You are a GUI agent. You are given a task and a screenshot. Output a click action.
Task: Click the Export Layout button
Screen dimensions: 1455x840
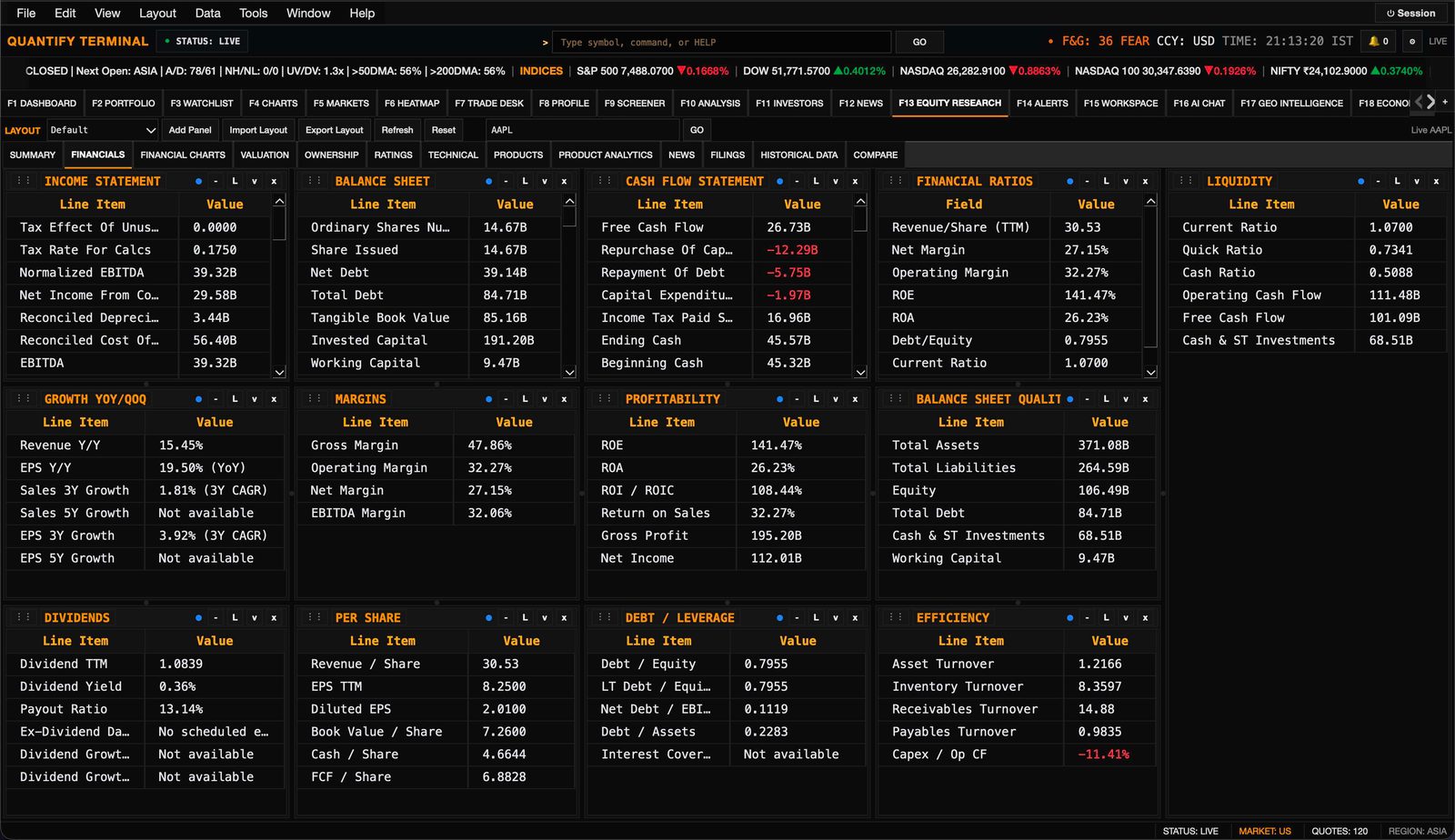point(334,130)
